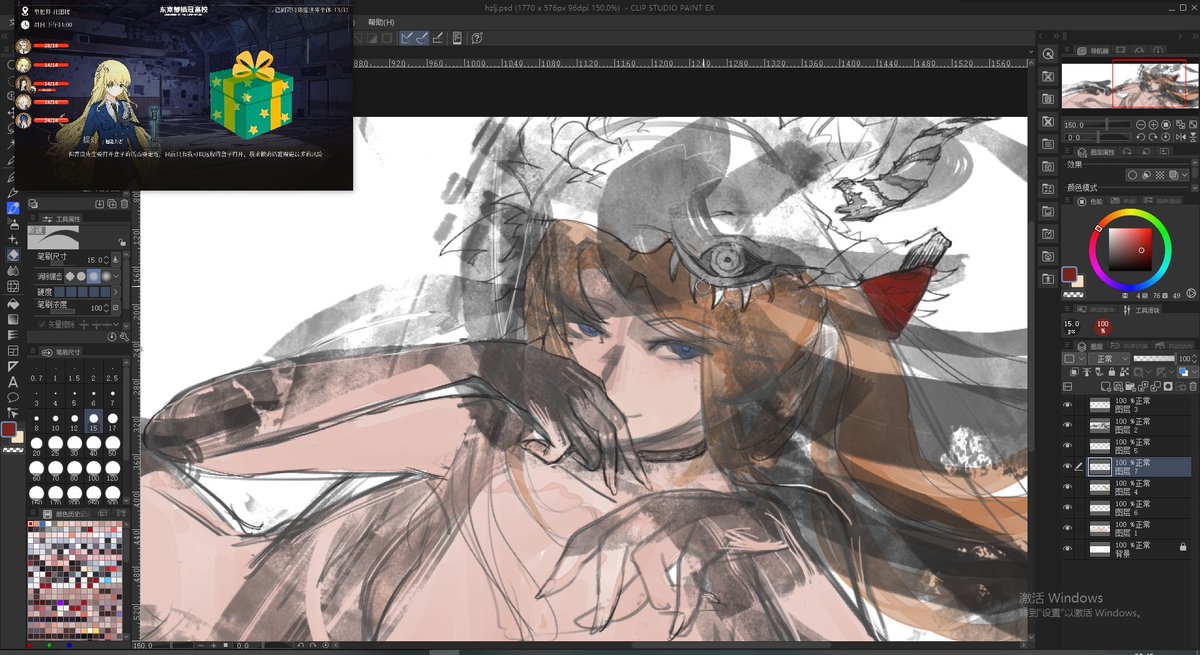1200x655 pixels.
Task: Select the Balloon tool in toolbar
Action: [13, 397]
